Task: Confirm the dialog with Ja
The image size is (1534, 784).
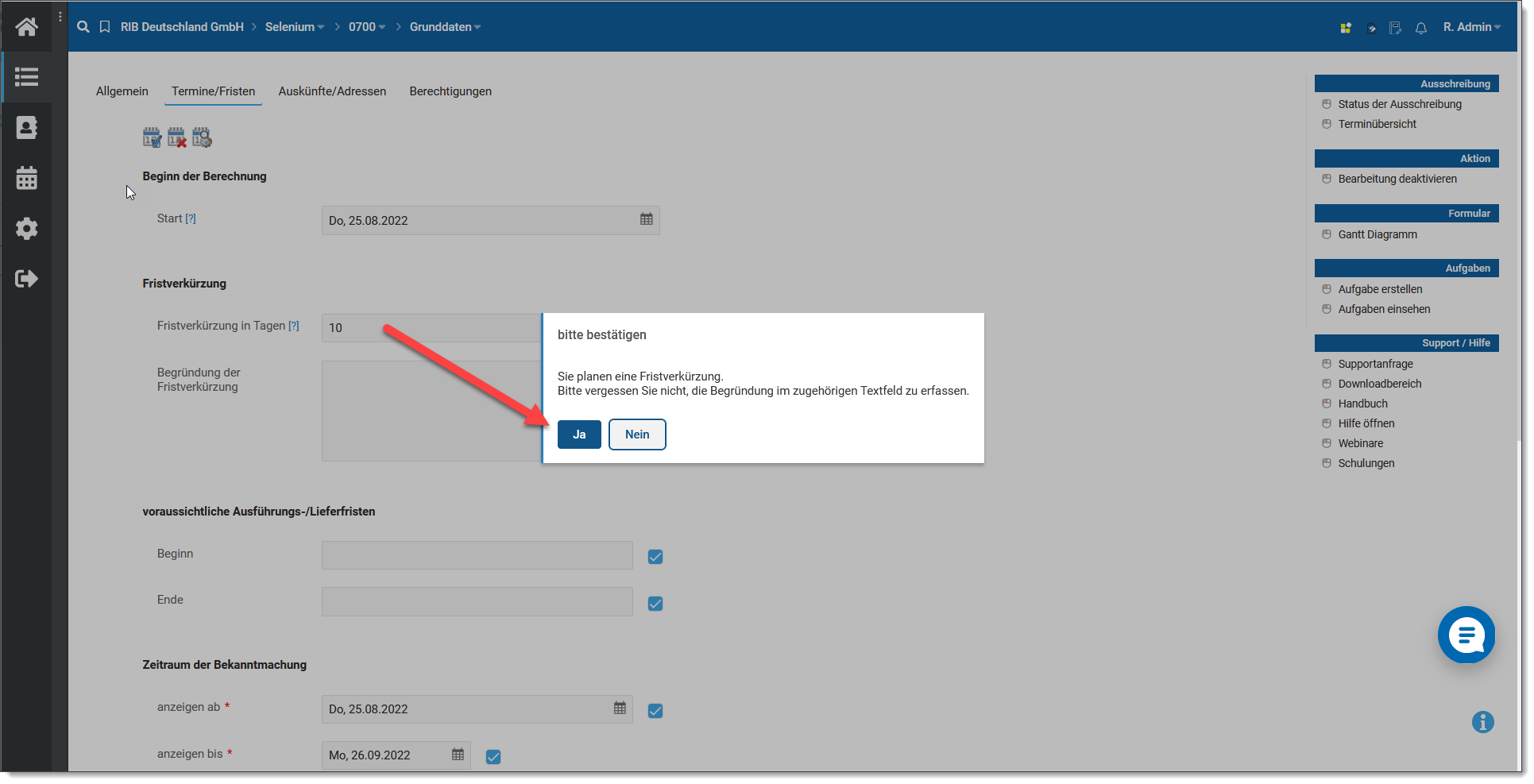Action: coord(579,434)
